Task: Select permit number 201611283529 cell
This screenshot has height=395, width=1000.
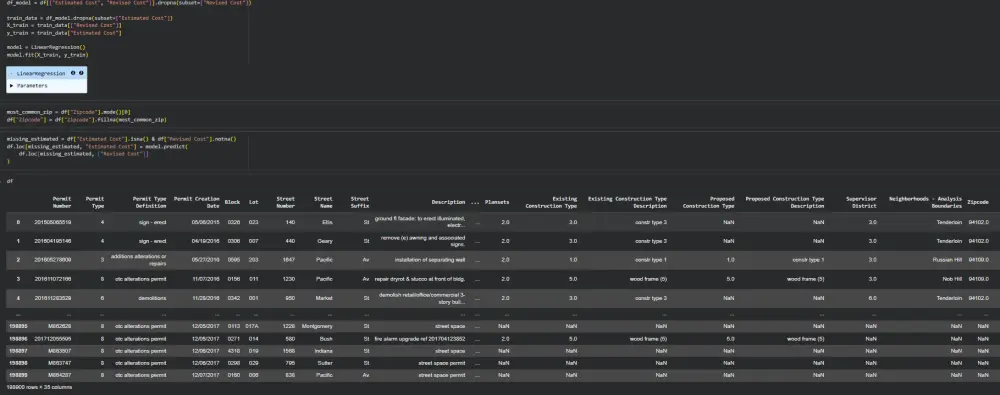Action: coord(53,299)
